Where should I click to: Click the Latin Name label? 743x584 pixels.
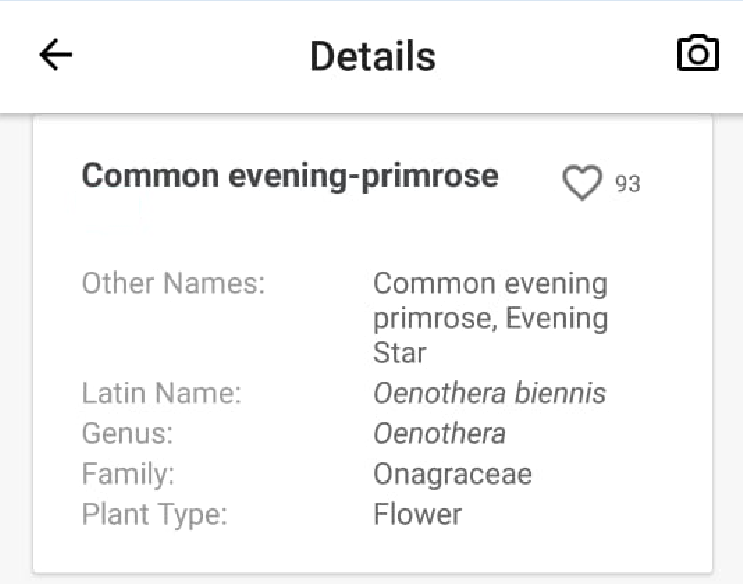[161, 394]
